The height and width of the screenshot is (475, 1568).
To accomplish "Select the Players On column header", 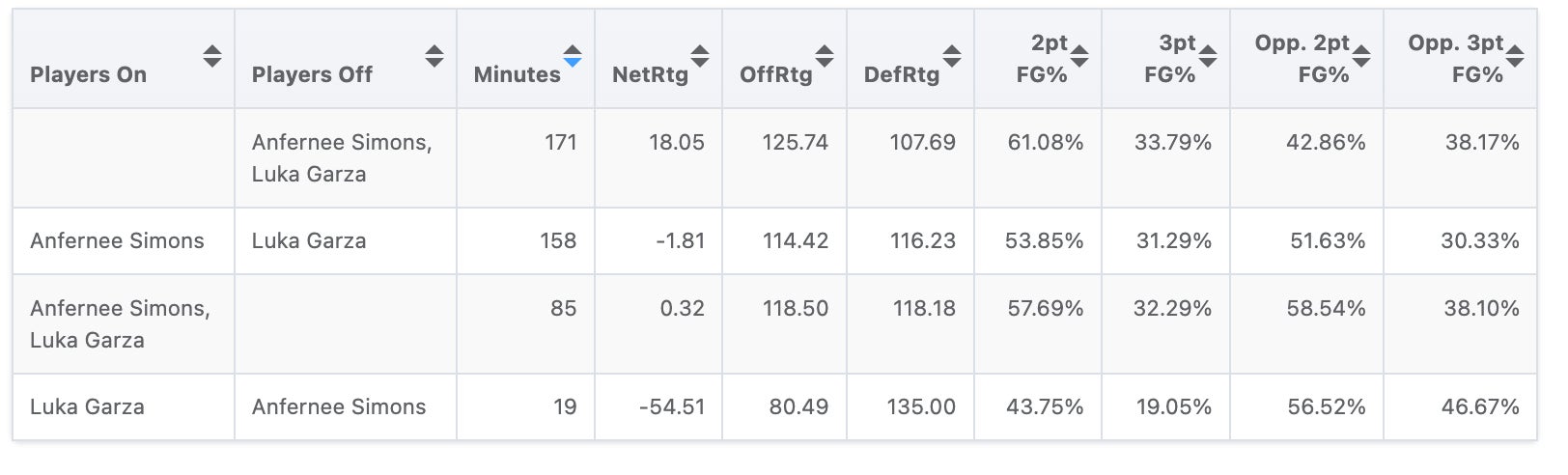I will tap(89, 74).
